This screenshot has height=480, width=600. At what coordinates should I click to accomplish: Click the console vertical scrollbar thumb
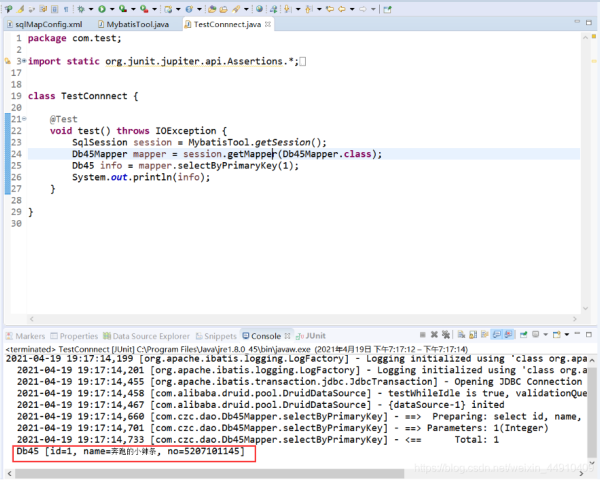592,412
